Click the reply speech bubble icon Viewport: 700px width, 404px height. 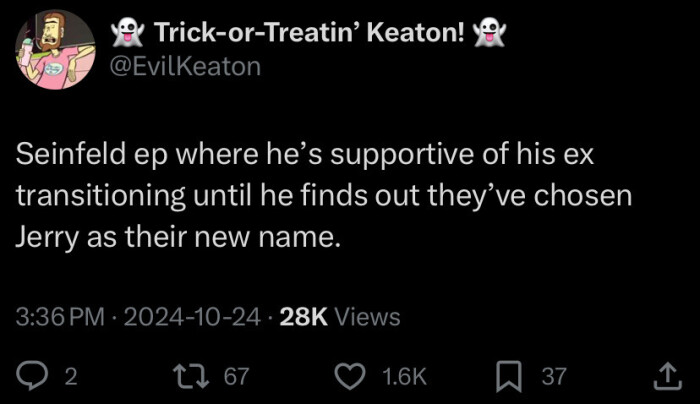(x=34, y=376)
